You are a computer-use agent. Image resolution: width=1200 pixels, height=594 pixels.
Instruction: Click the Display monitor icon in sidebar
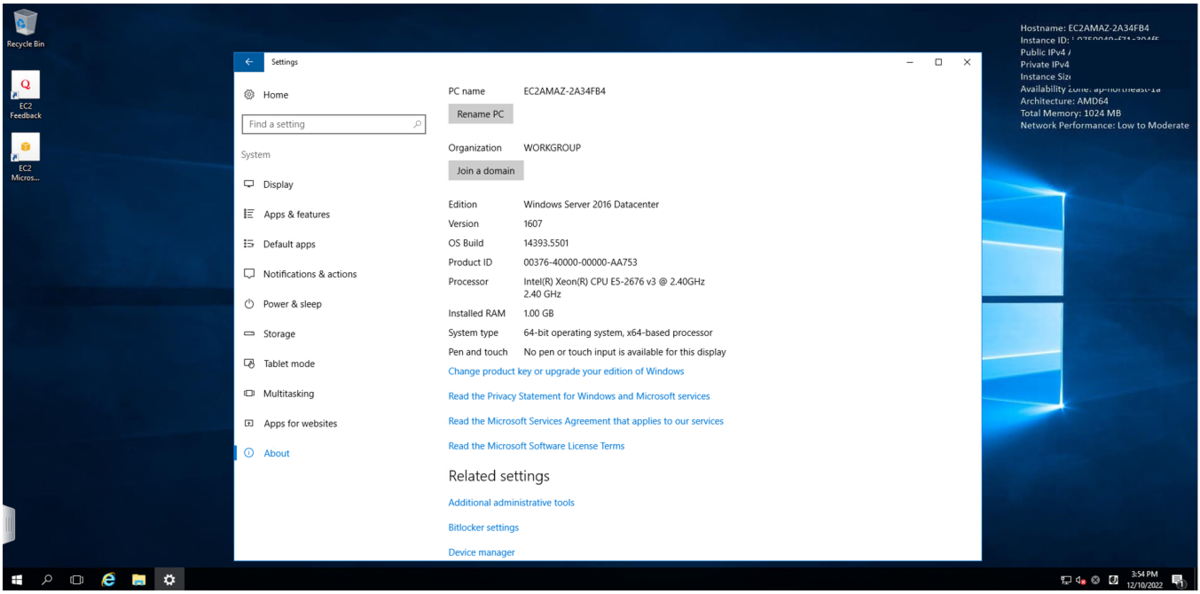(x=249, y=184)
